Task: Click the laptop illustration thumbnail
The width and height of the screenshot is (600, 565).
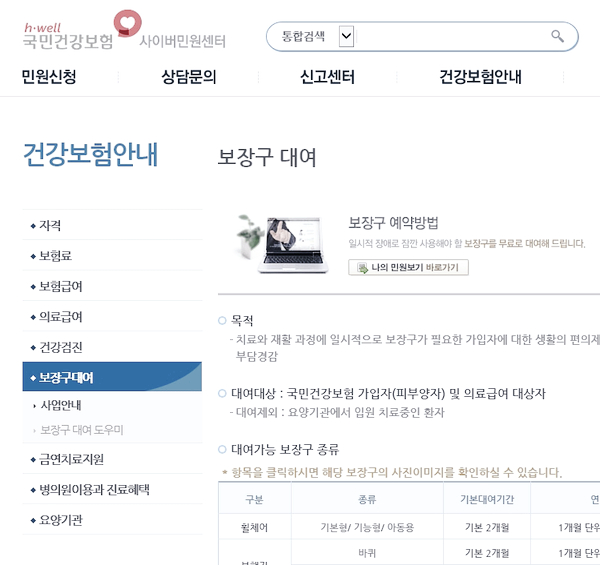Action: (x=283, y=244)
